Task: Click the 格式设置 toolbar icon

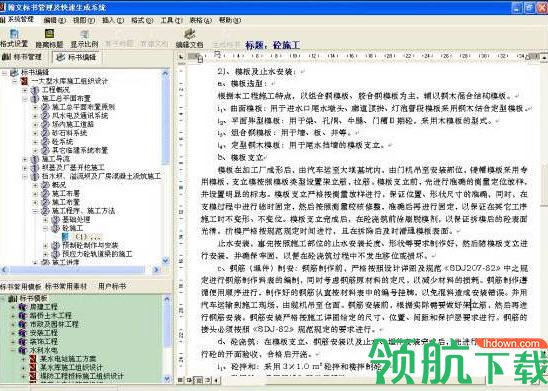Action: (14, 34)
